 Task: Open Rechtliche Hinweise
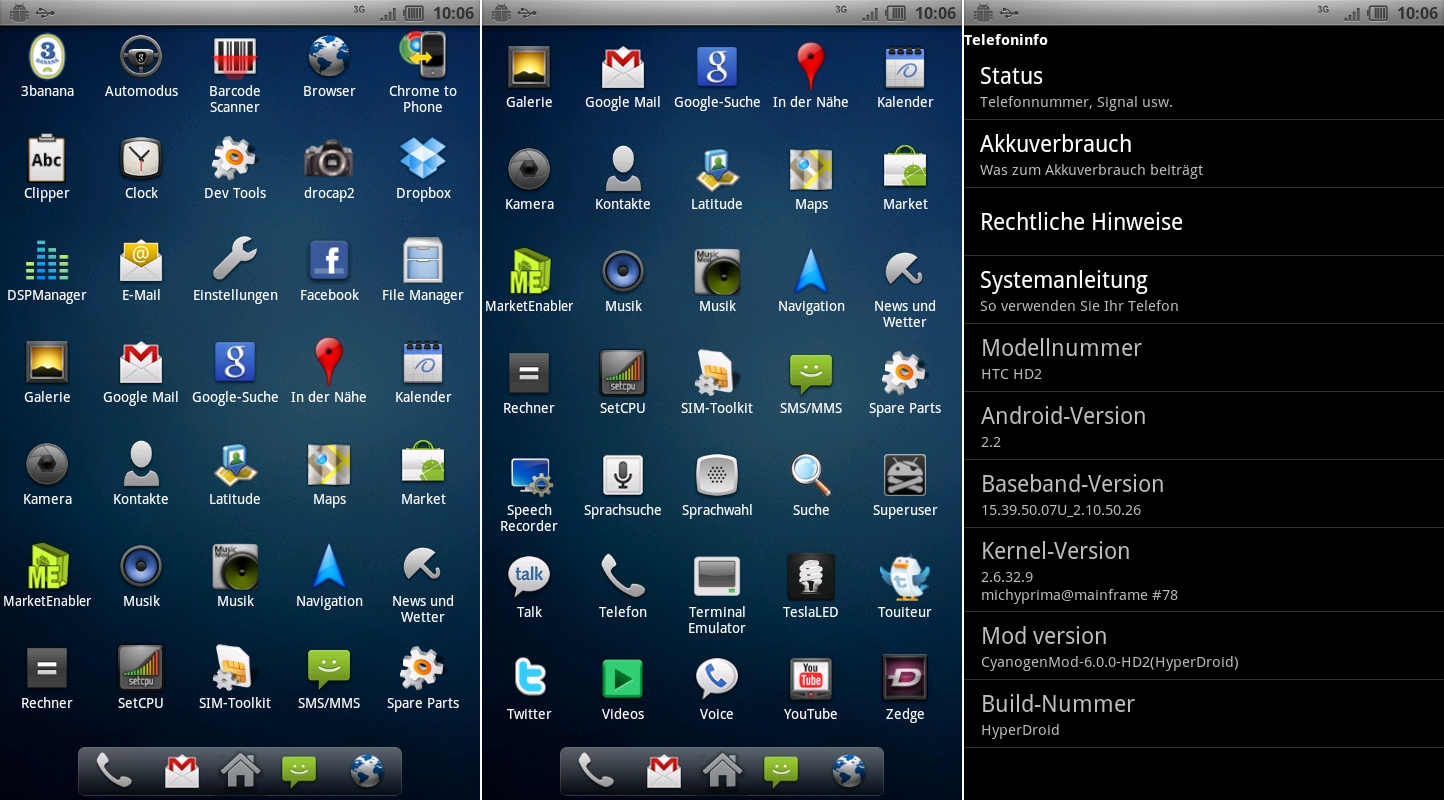(1204, 222)
